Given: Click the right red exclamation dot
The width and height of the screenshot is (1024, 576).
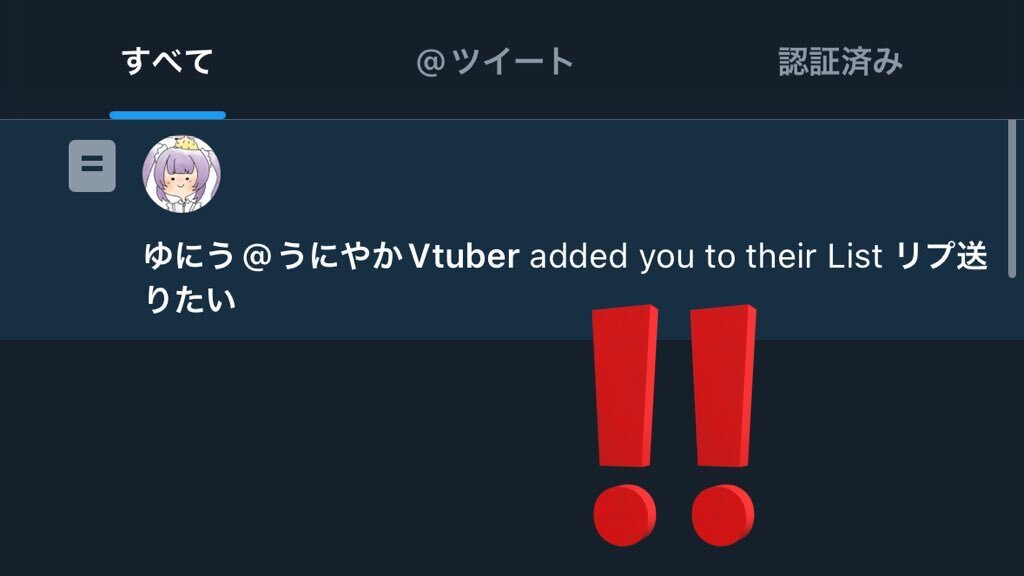Looking at the screenshot, I should click(x=722, y=515).
